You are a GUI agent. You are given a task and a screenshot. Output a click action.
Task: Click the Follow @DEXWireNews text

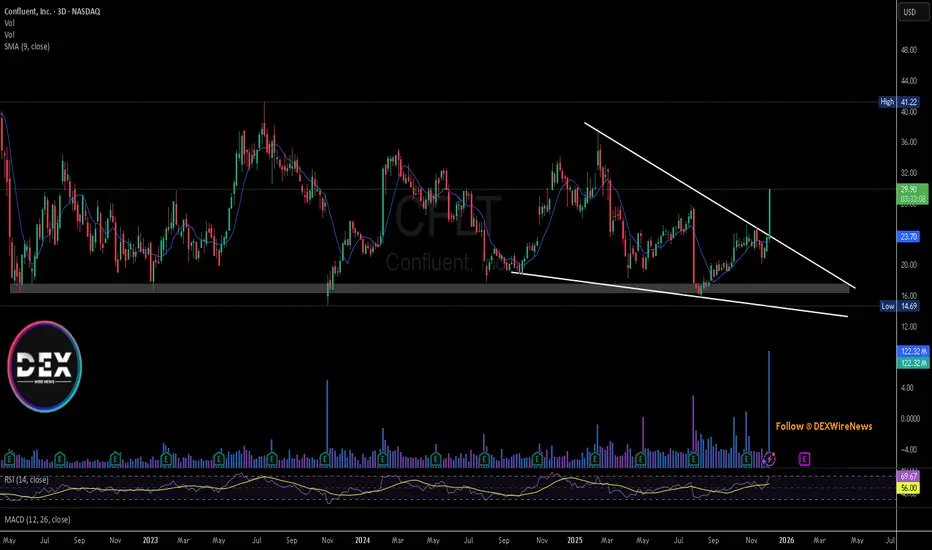tap(824, 426)
